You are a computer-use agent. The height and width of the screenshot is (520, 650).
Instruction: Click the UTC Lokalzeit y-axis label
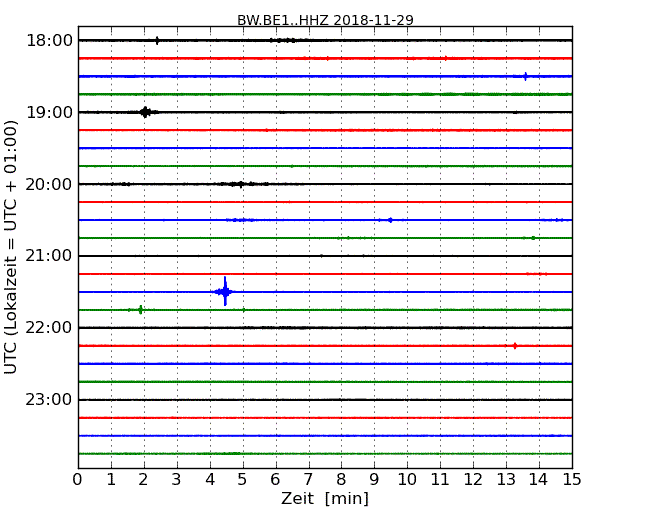point(11,247)
